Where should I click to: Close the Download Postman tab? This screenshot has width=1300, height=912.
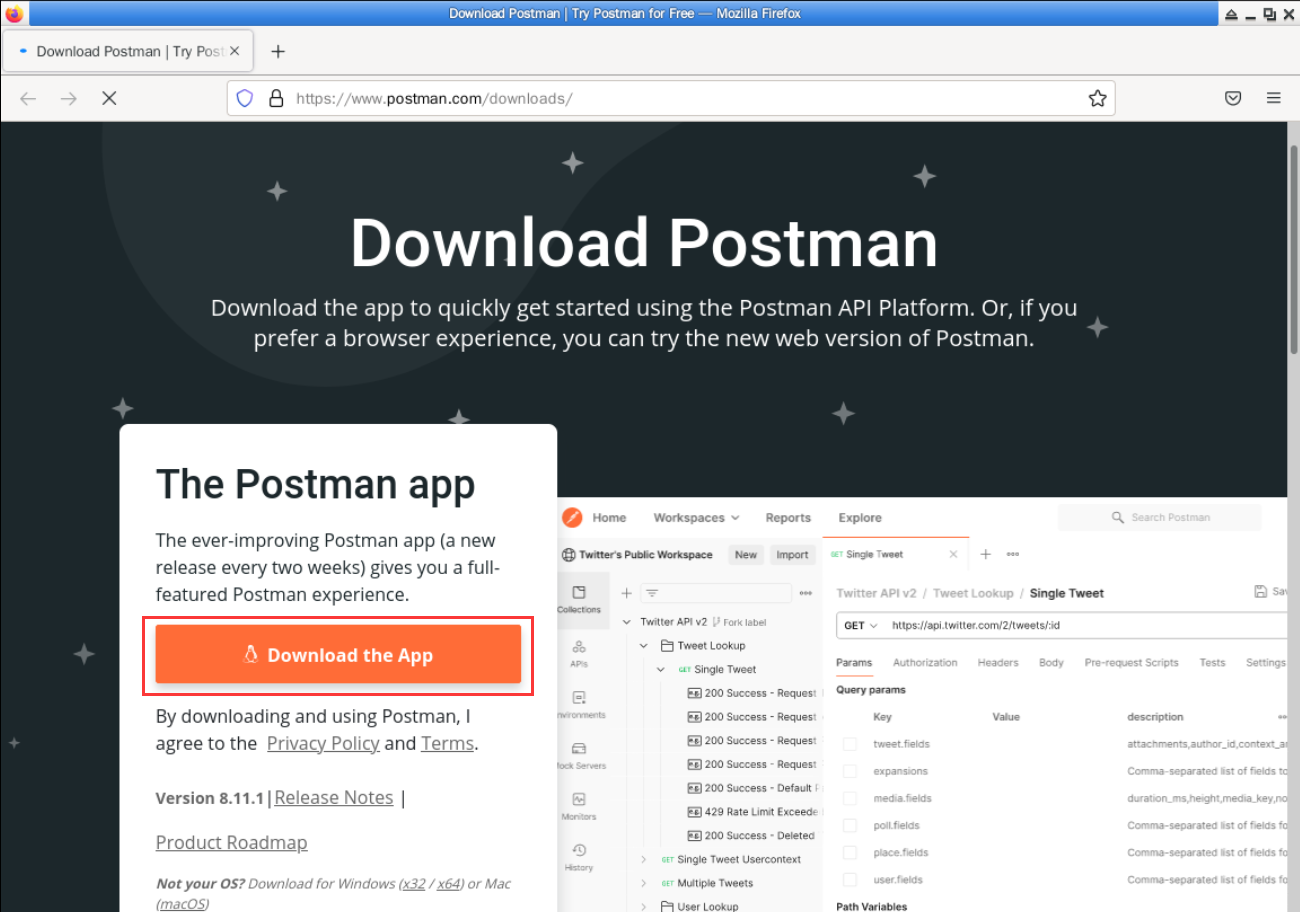(235, 51)
